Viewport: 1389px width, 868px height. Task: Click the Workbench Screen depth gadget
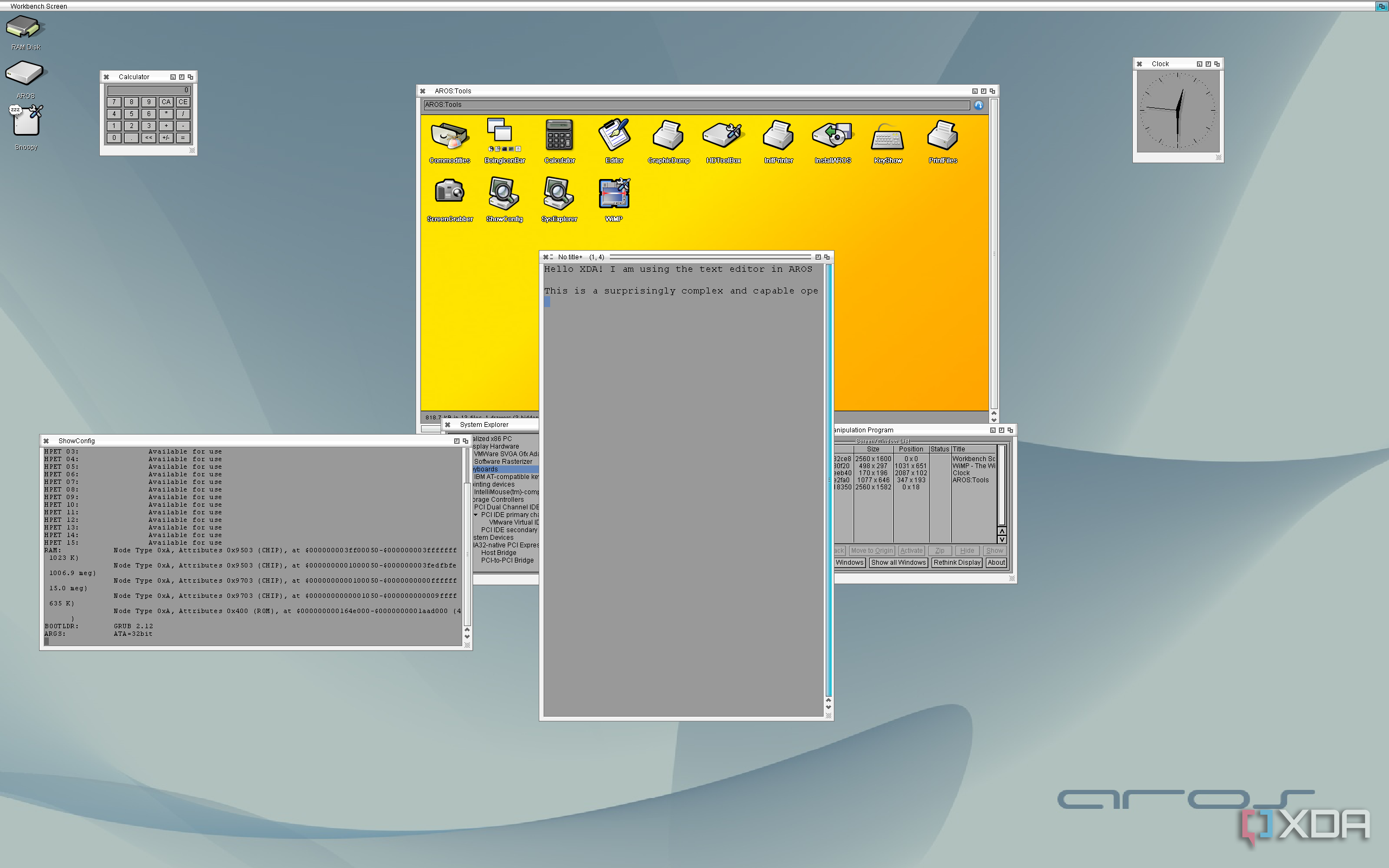[x=1381, y=6]
